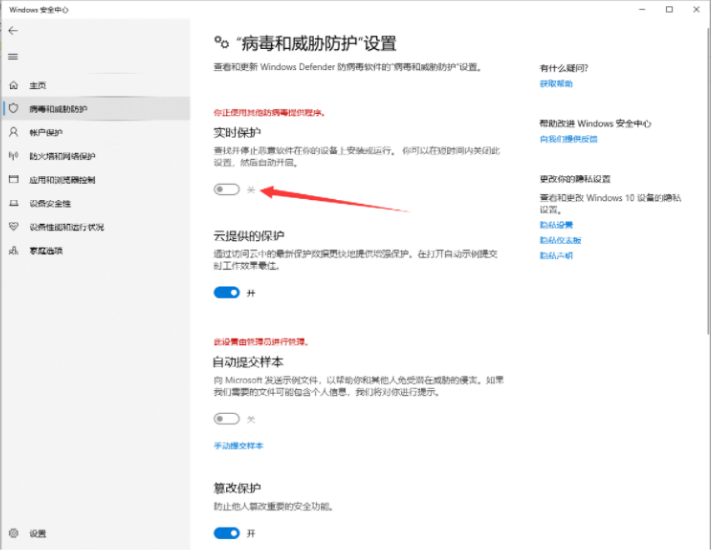
Task: Click the 实时保护 heading
Action: point(237,132)
